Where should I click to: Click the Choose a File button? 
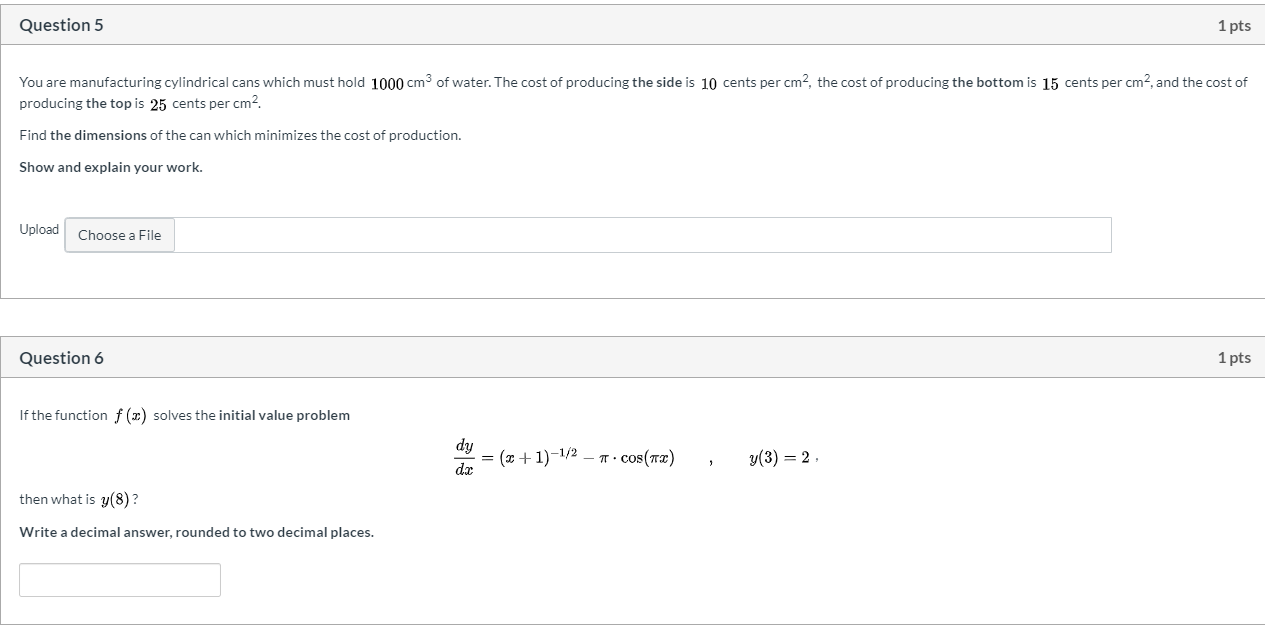[119, 234]
